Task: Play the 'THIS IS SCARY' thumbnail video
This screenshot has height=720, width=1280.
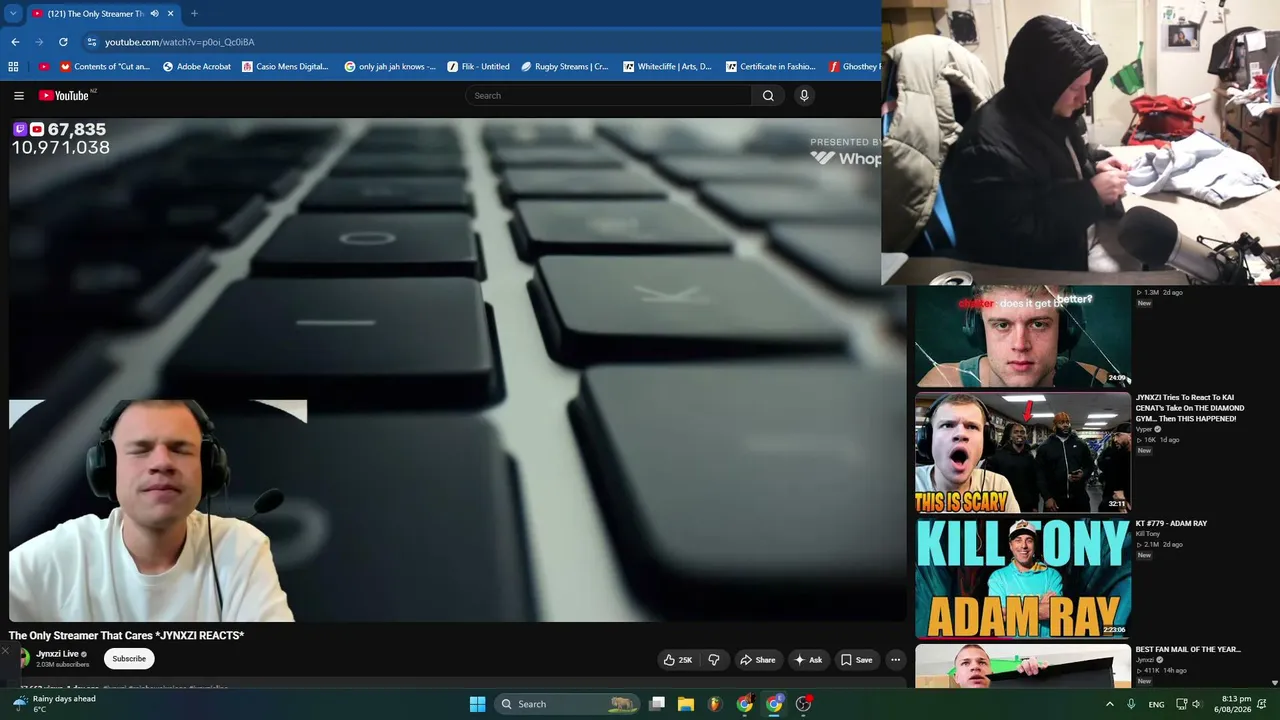Action: 1023,452
